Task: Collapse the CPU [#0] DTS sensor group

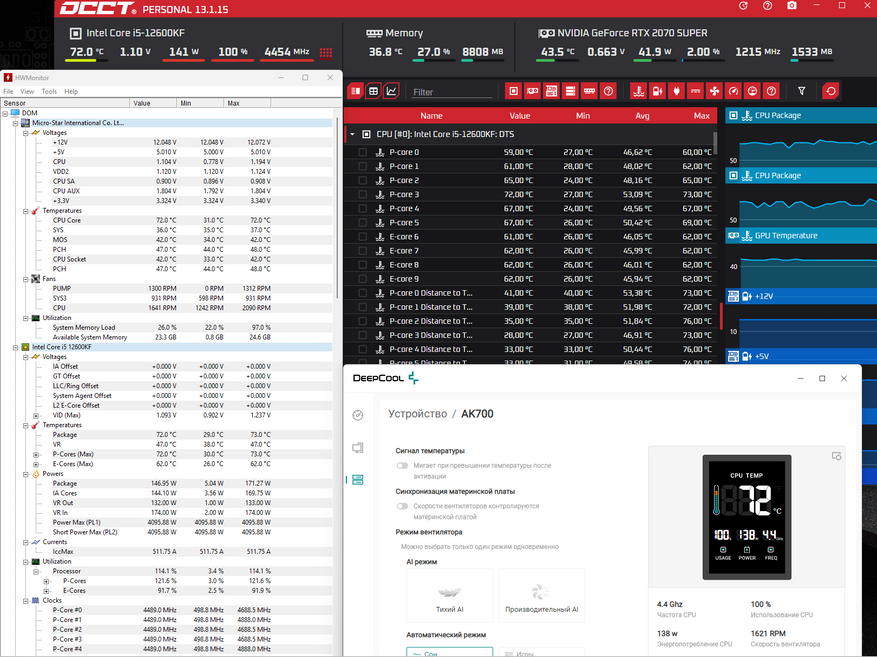Action: 352,134
